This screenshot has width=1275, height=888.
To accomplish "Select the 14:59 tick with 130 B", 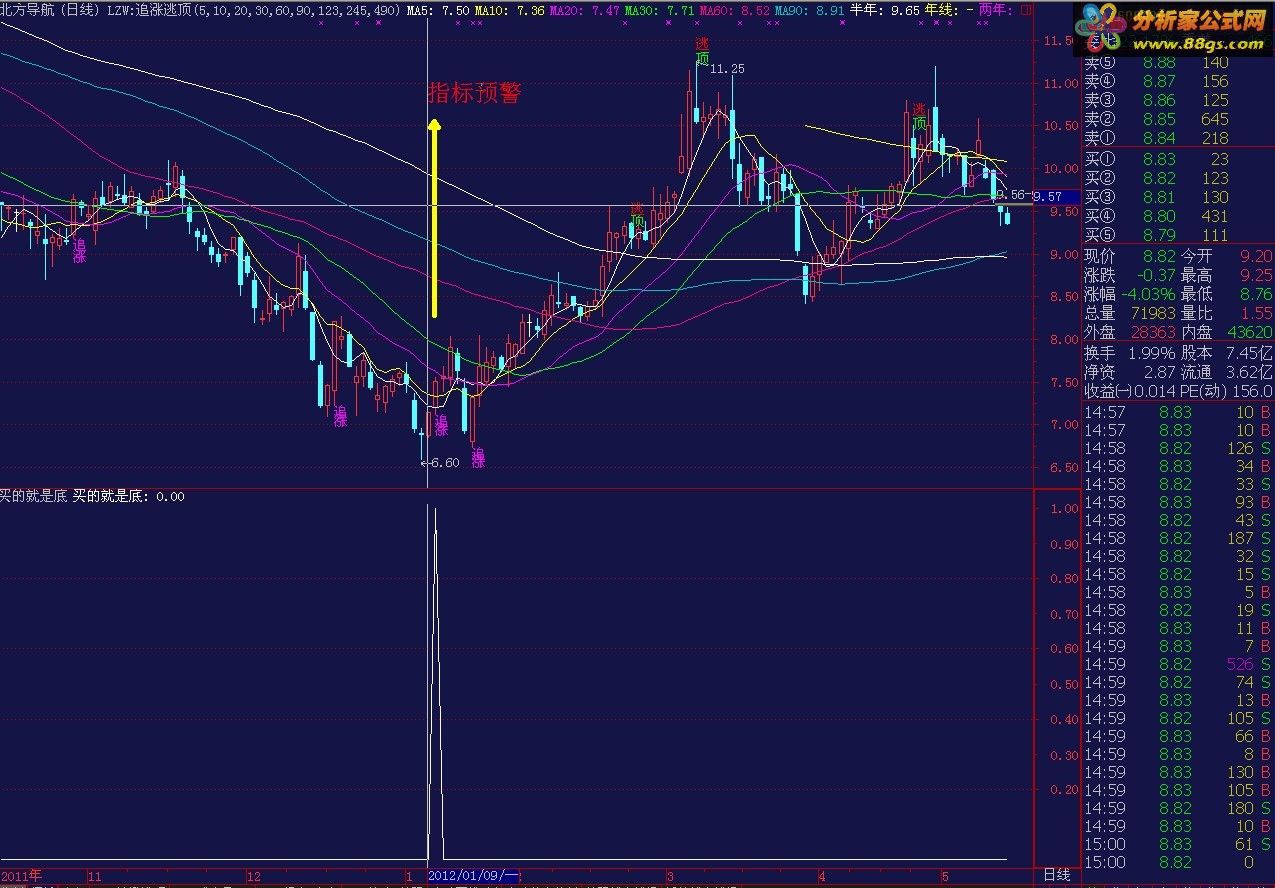I will (x=1179, y=772).
